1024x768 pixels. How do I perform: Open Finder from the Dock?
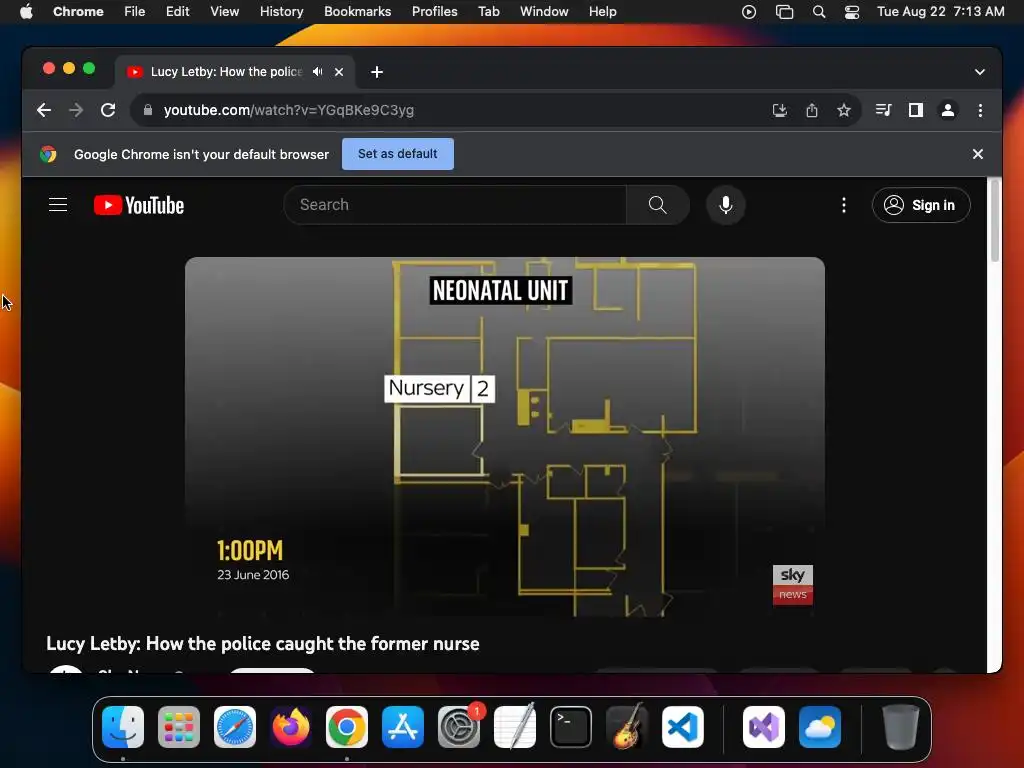(123, 727)
